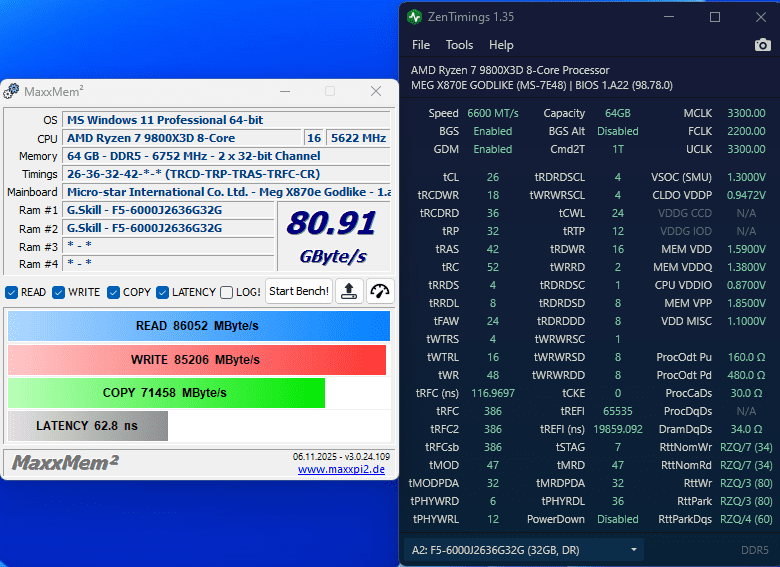Uncheck the COPY benchmark checkbox

[113, 292]
